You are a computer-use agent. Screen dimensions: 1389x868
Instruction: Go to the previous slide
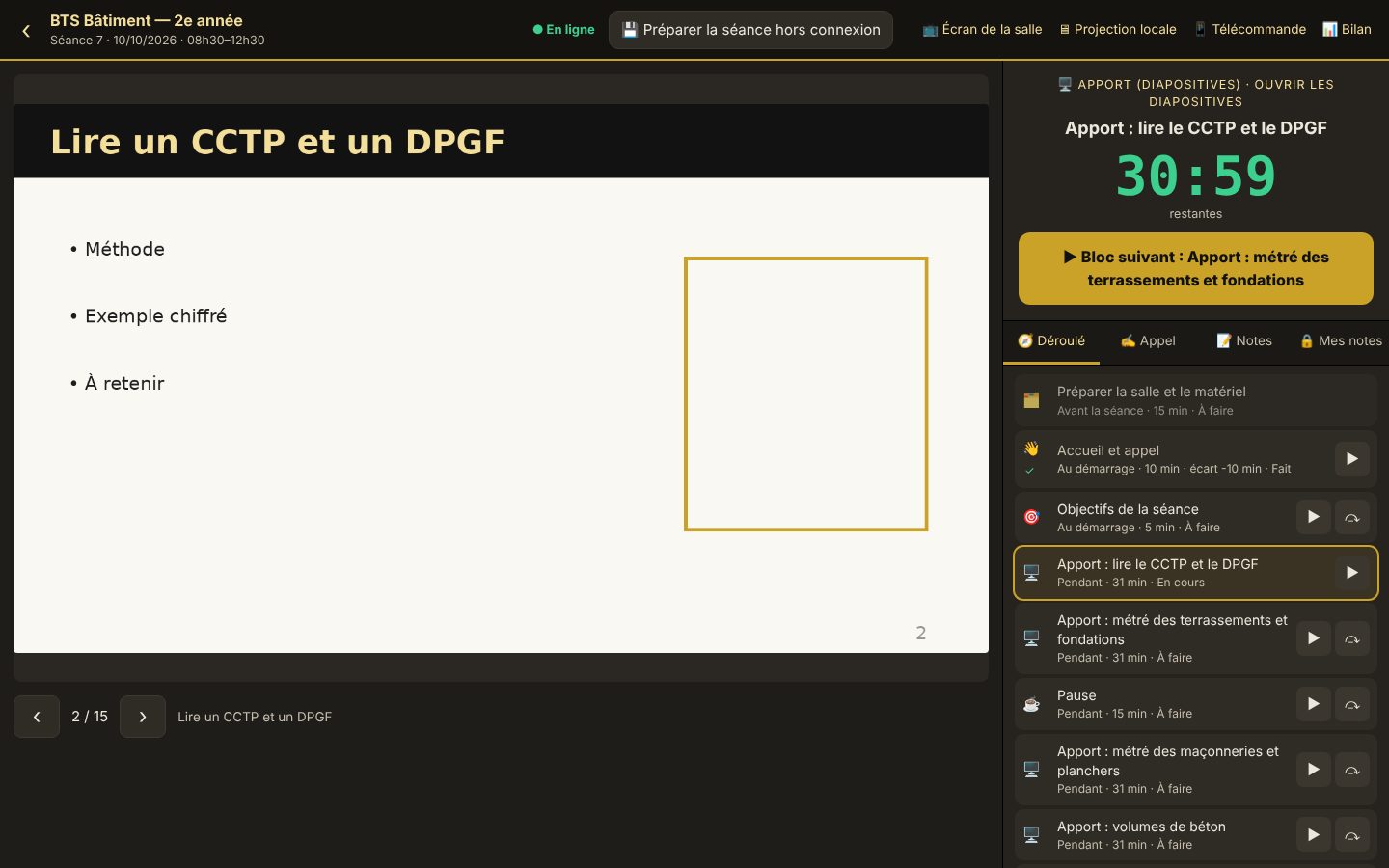coord(37,717)
